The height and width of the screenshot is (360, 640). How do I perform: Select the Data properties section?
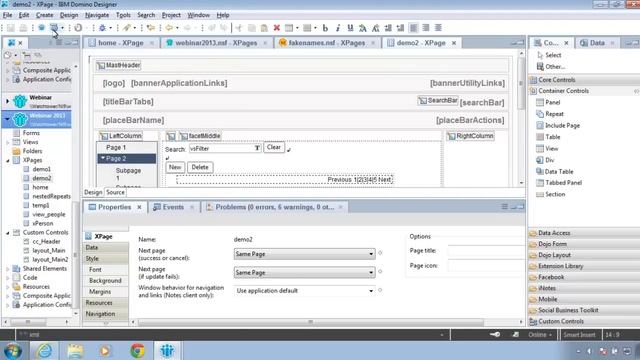point(106,248)
